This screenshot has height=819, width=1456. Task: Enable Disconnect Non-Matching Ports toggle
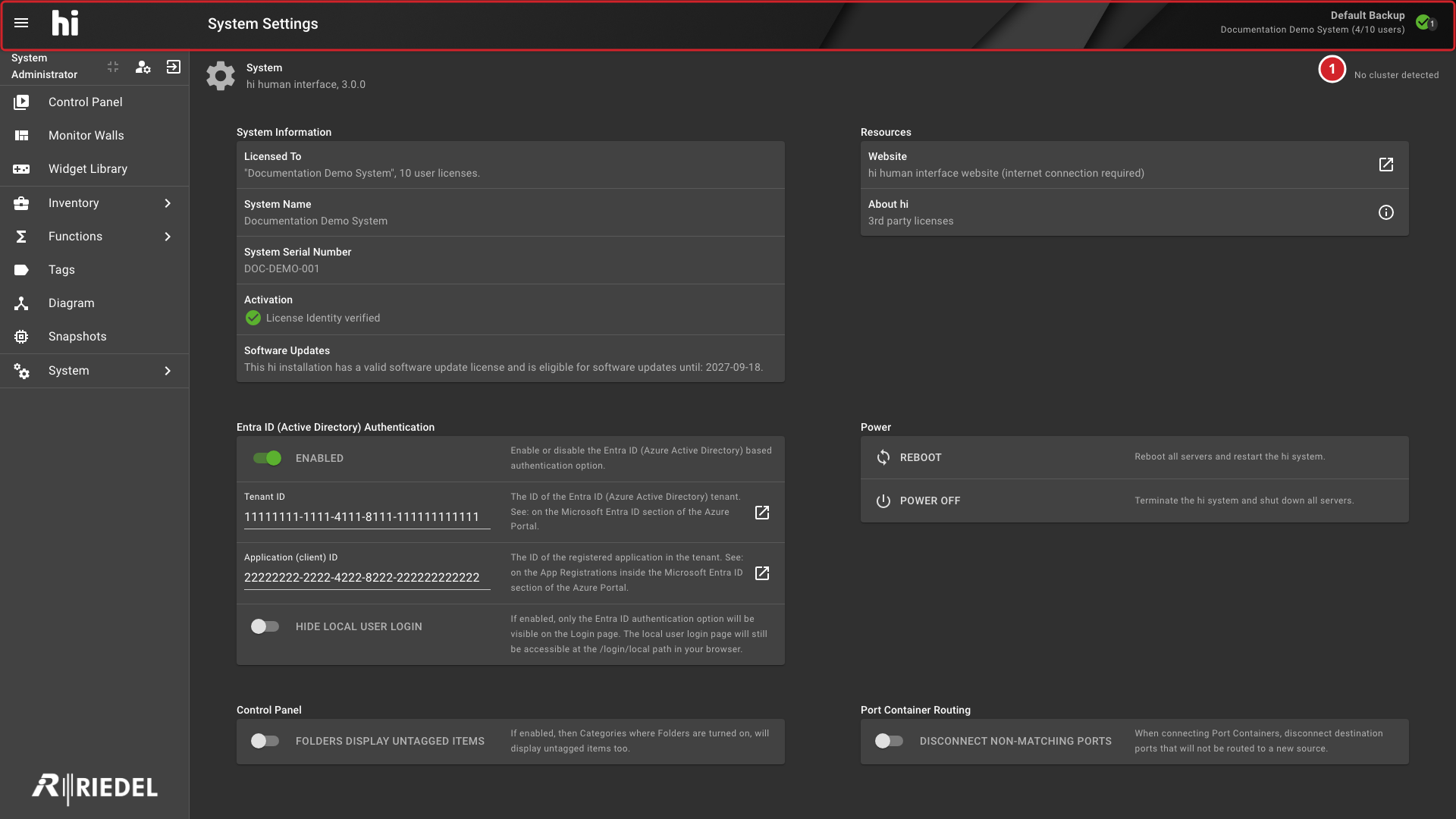(890, 741)
